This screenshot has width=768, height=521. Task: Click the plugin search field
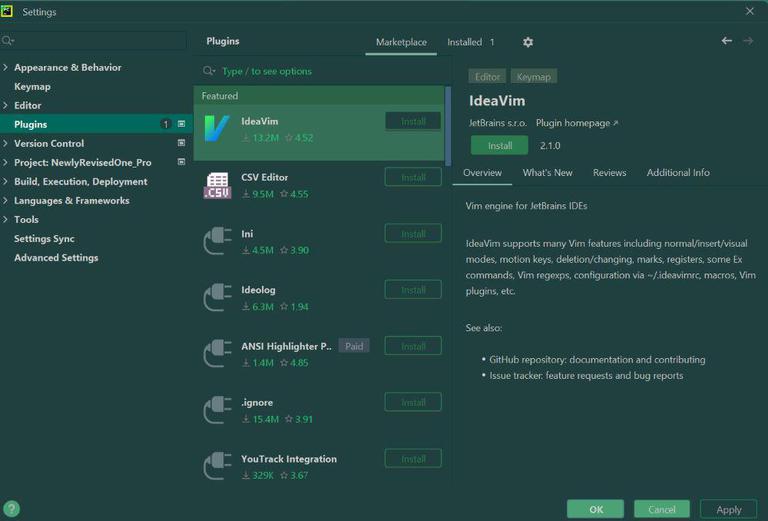[323, 71]
